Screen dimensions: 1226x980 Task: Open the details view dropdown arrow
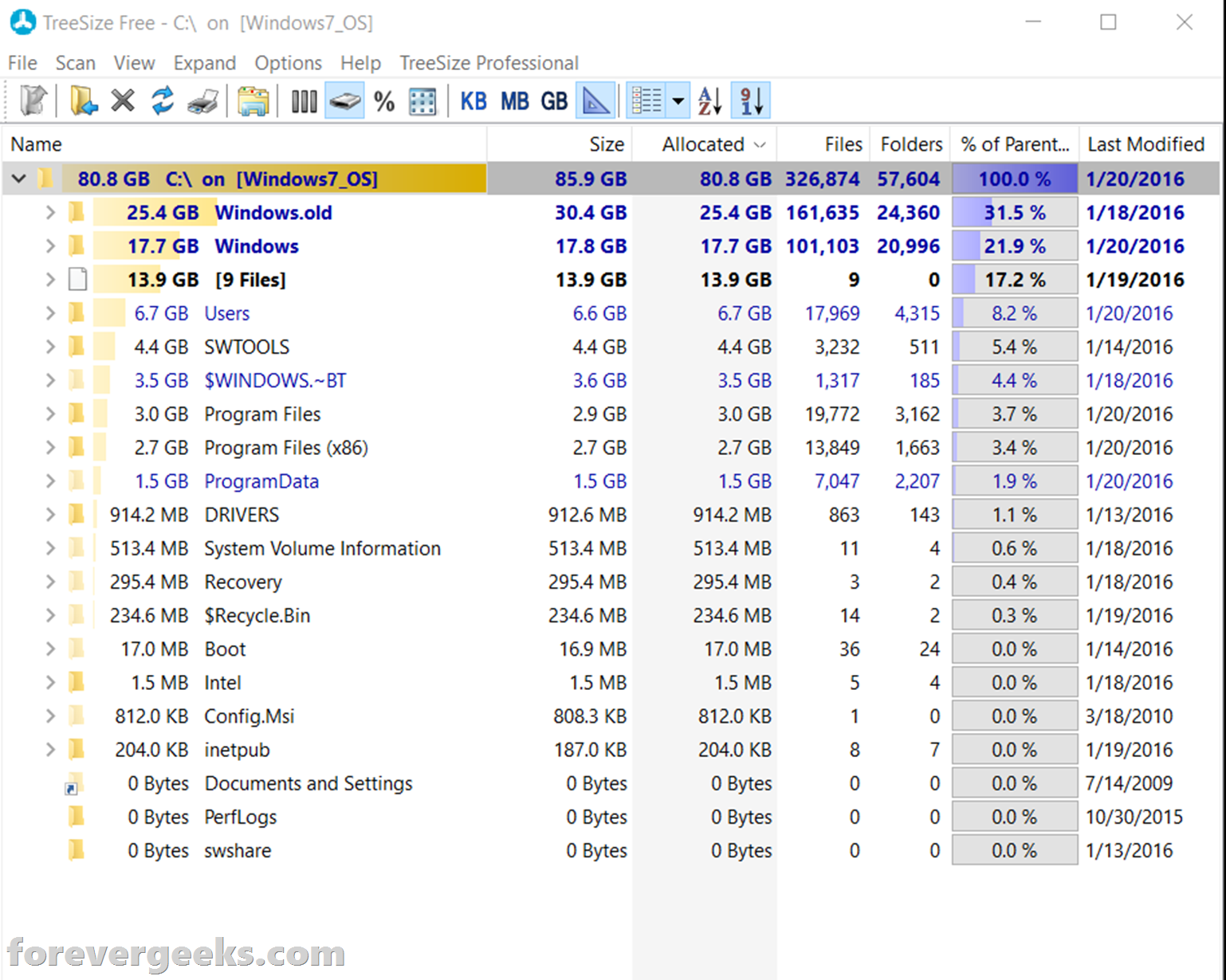[678, 101]
